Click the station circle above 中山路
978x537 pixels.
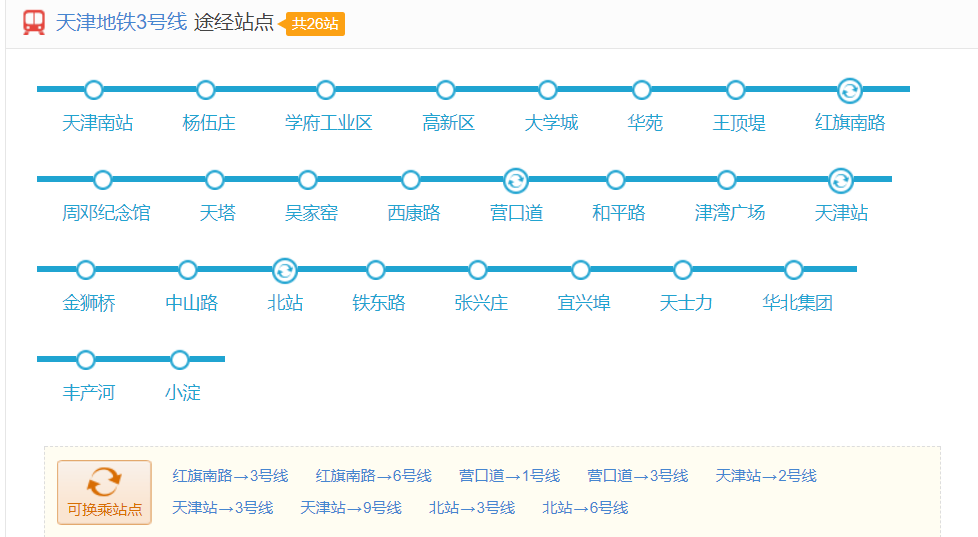point(188,270)
